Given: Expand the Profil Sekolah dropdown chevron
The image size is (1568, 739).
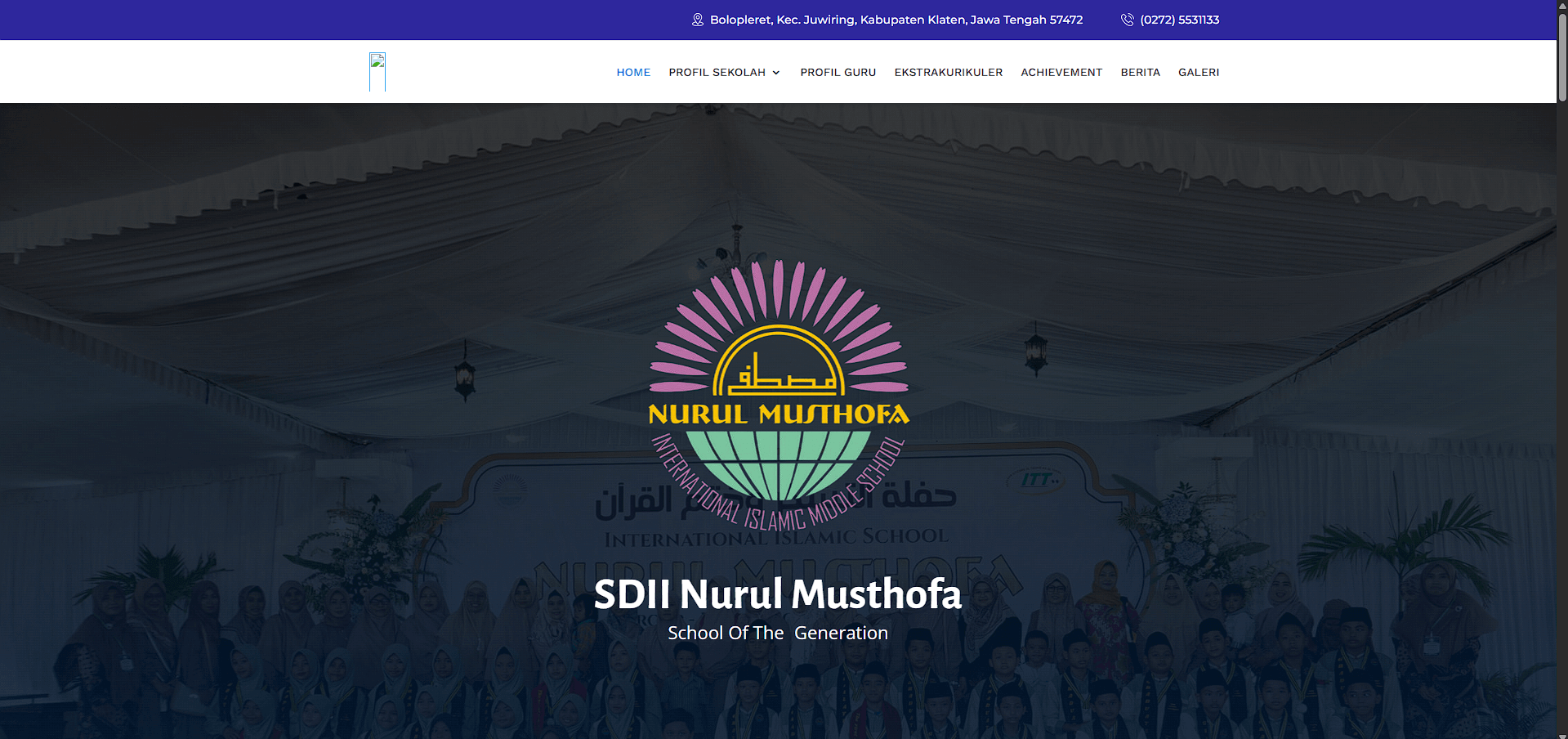Looking at the screenshot, I should point(776,73).
